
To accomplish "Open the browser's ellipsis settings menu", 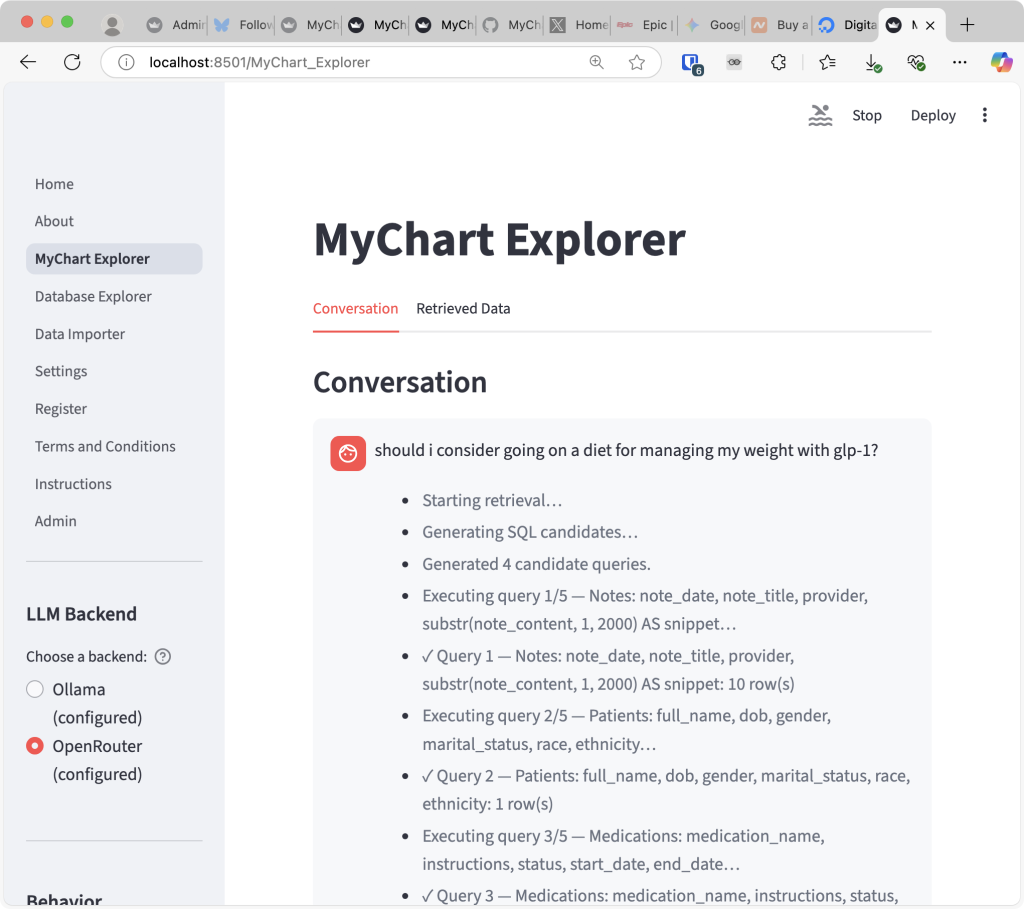I will (960, 62).
